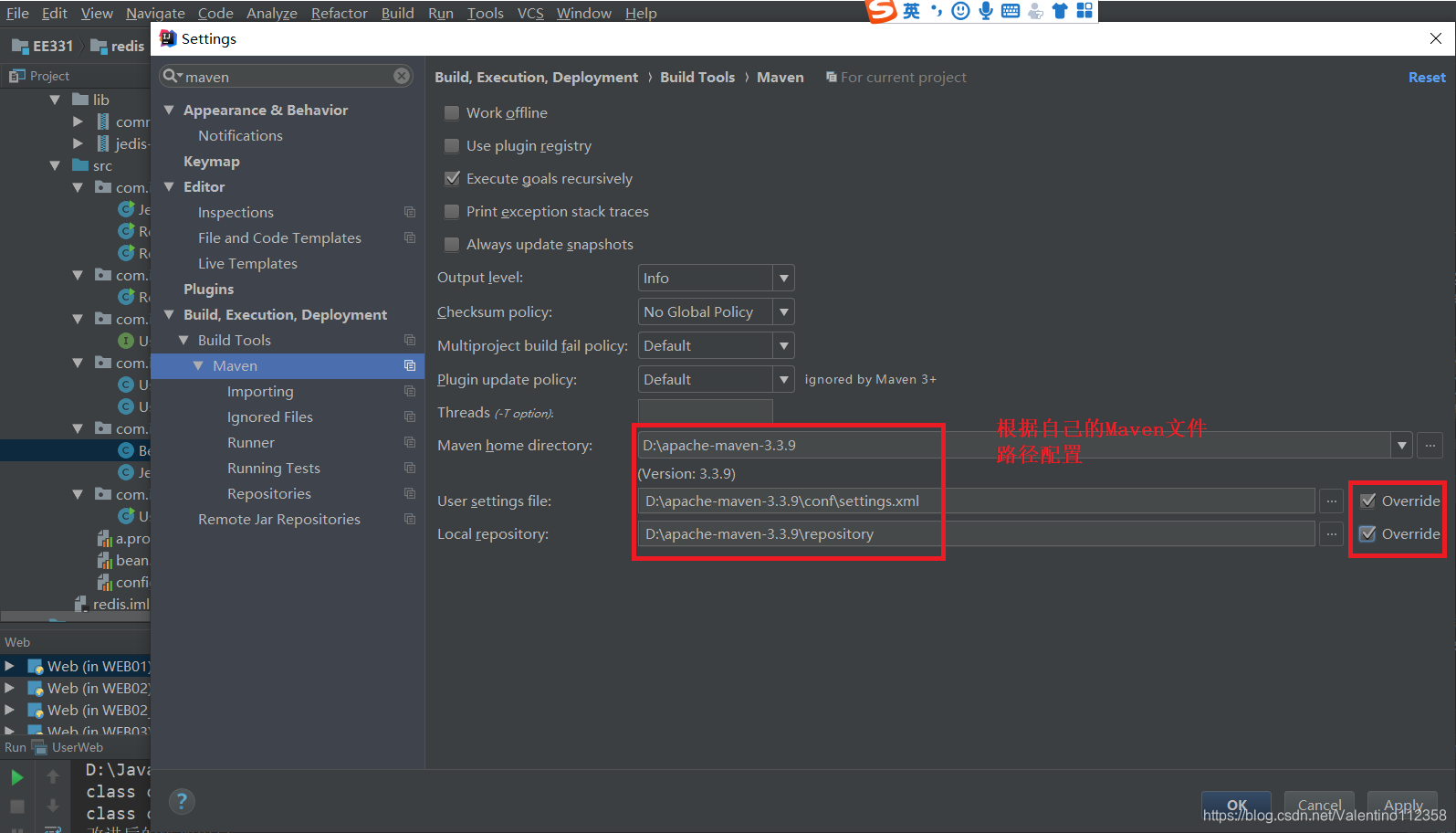Image resolution: width=1456 pixels, height=833 pixels.
Task: Enable Print exception stack traces
Action: click(x=451, y=211)
